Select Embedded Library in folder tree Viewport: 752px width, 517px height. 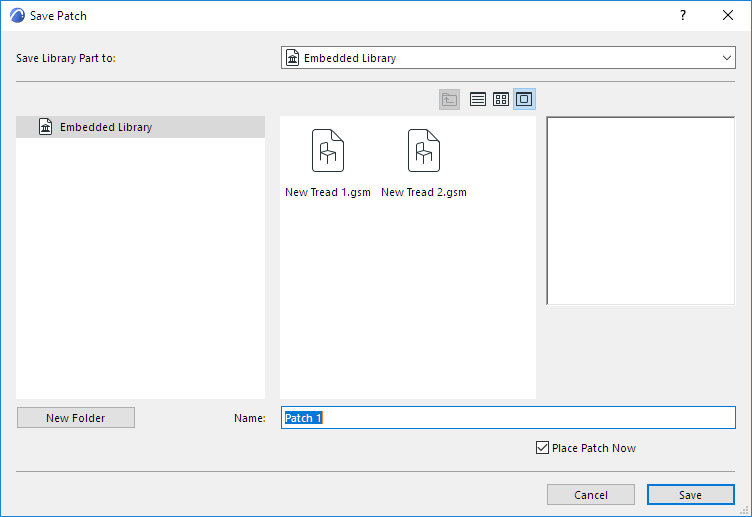point(141,127)
